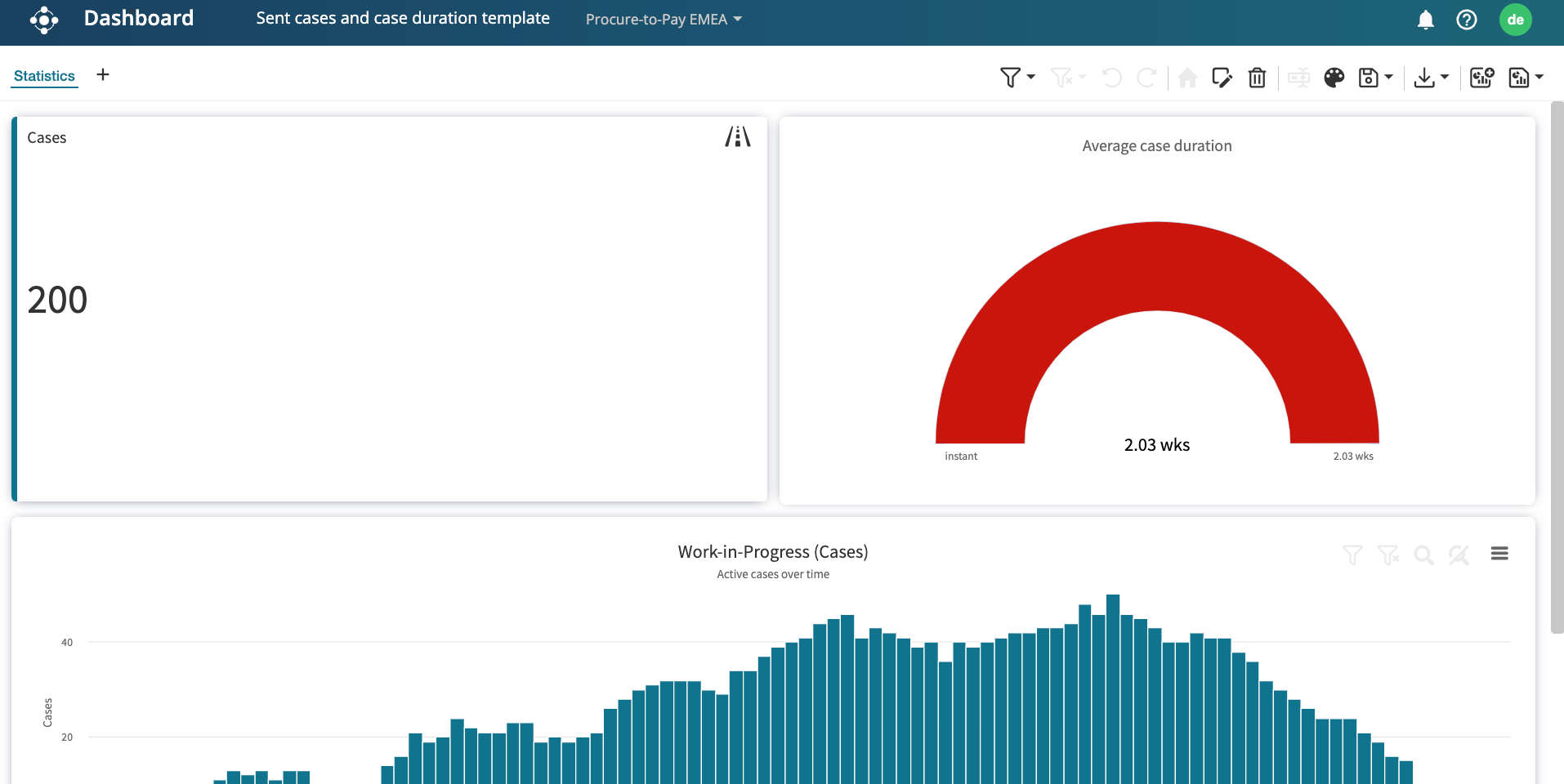Click Work-in-Progress chart clear filter icon
The image size is (1564, 784).
[x=1388, y=555]
